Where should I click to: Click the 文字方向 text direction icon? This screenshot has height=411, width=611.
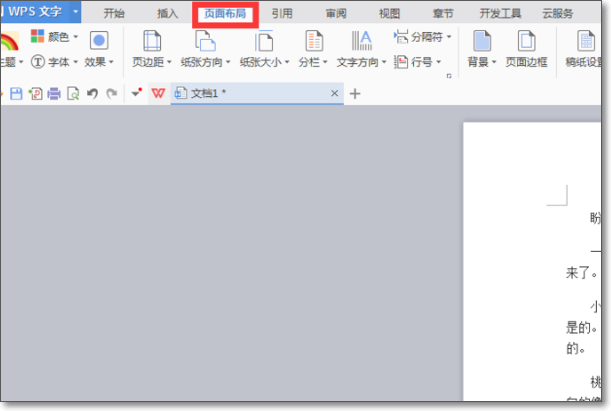[362, 41]
